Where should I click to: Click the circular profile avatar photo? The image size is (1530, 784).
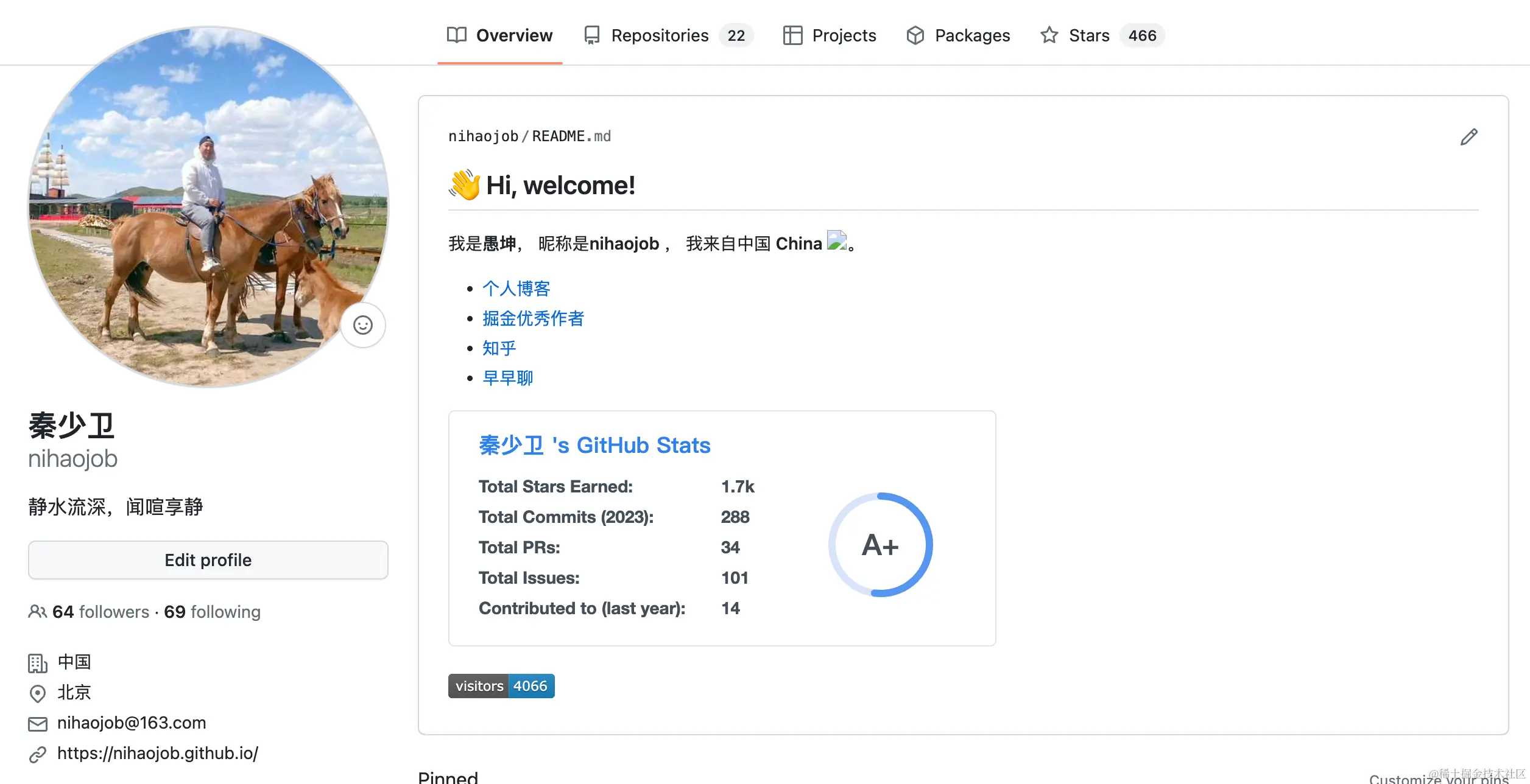coord(207,207)
